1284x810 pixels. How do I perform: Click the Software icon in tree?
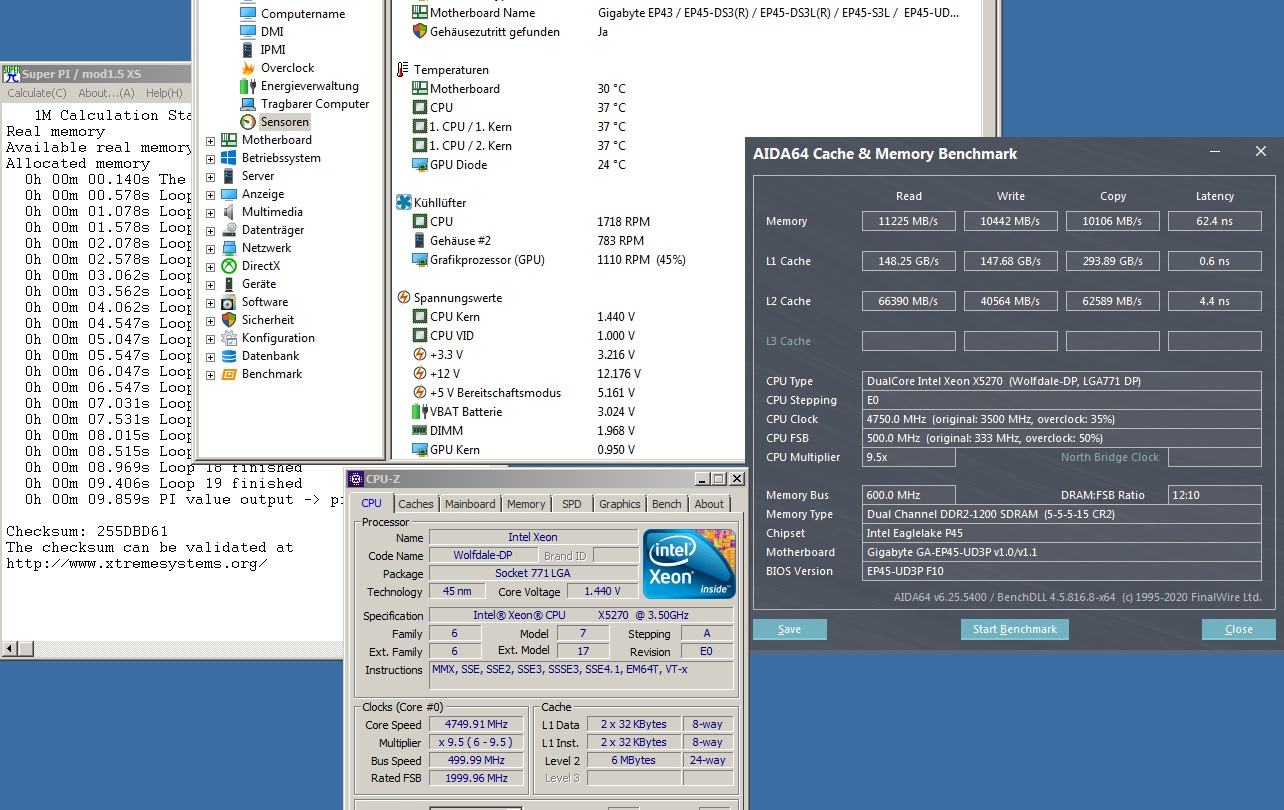[228, 301]
